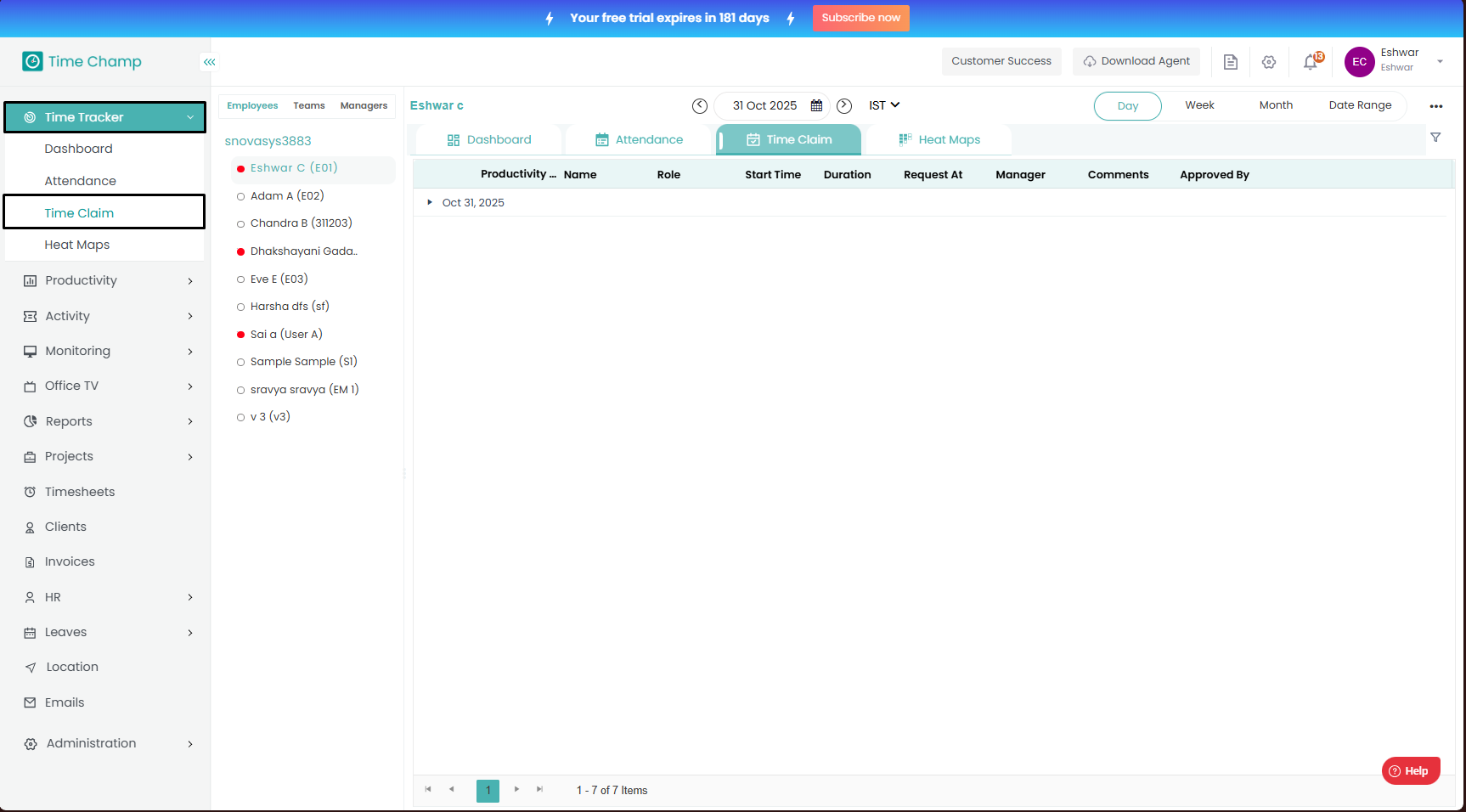Click the filter funnel icon
Screen dimensions: 1466x812
(1435, 138)
